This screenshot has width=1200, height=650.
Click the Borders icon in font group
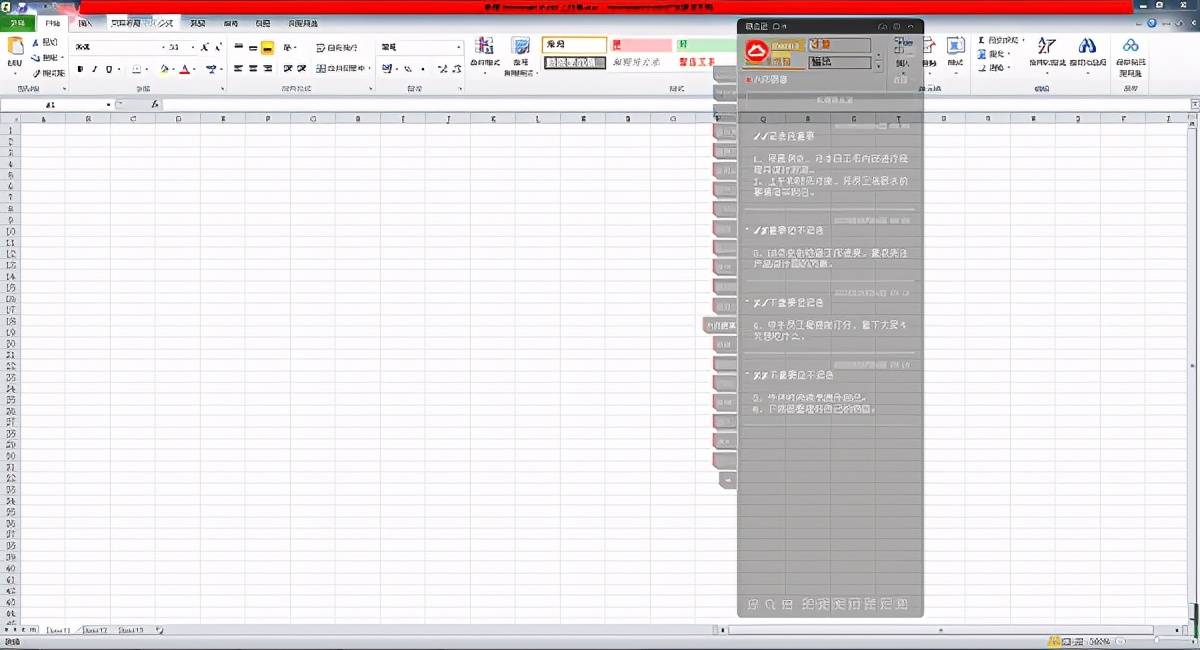point(137,69)
